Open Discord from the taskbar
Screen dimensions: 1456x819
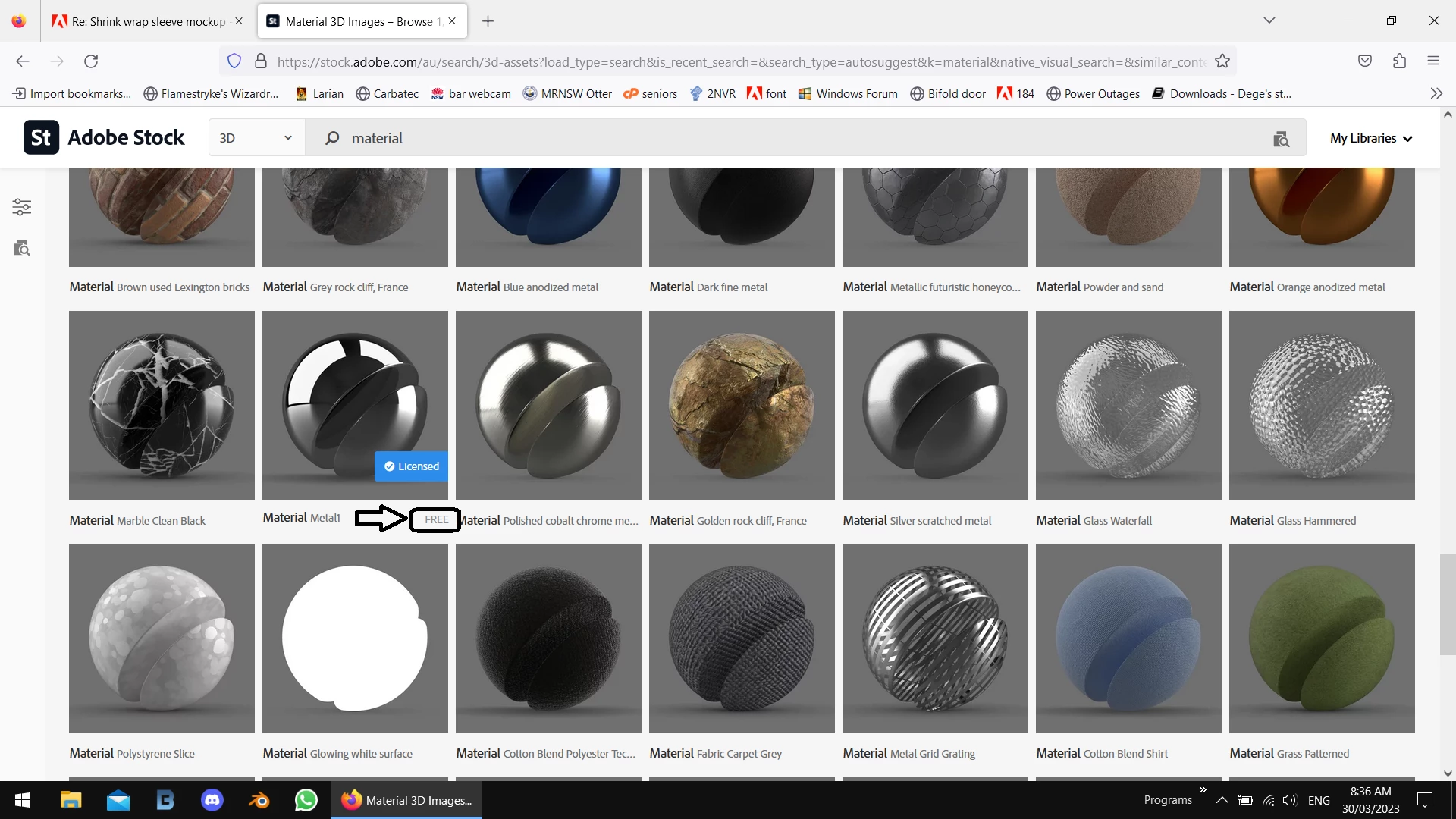[212, 800]
